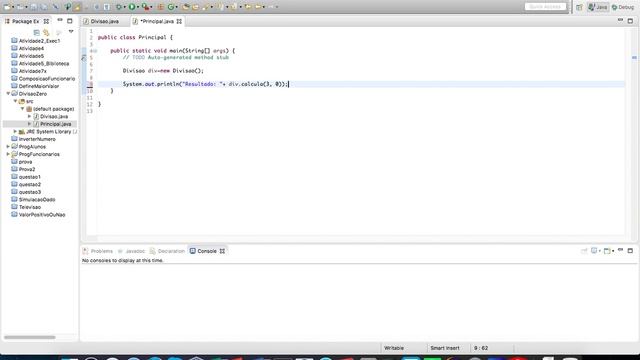The image size is (640, 360).
Task: Click the 'Writable' status bar entry
Action: (393, 348)
